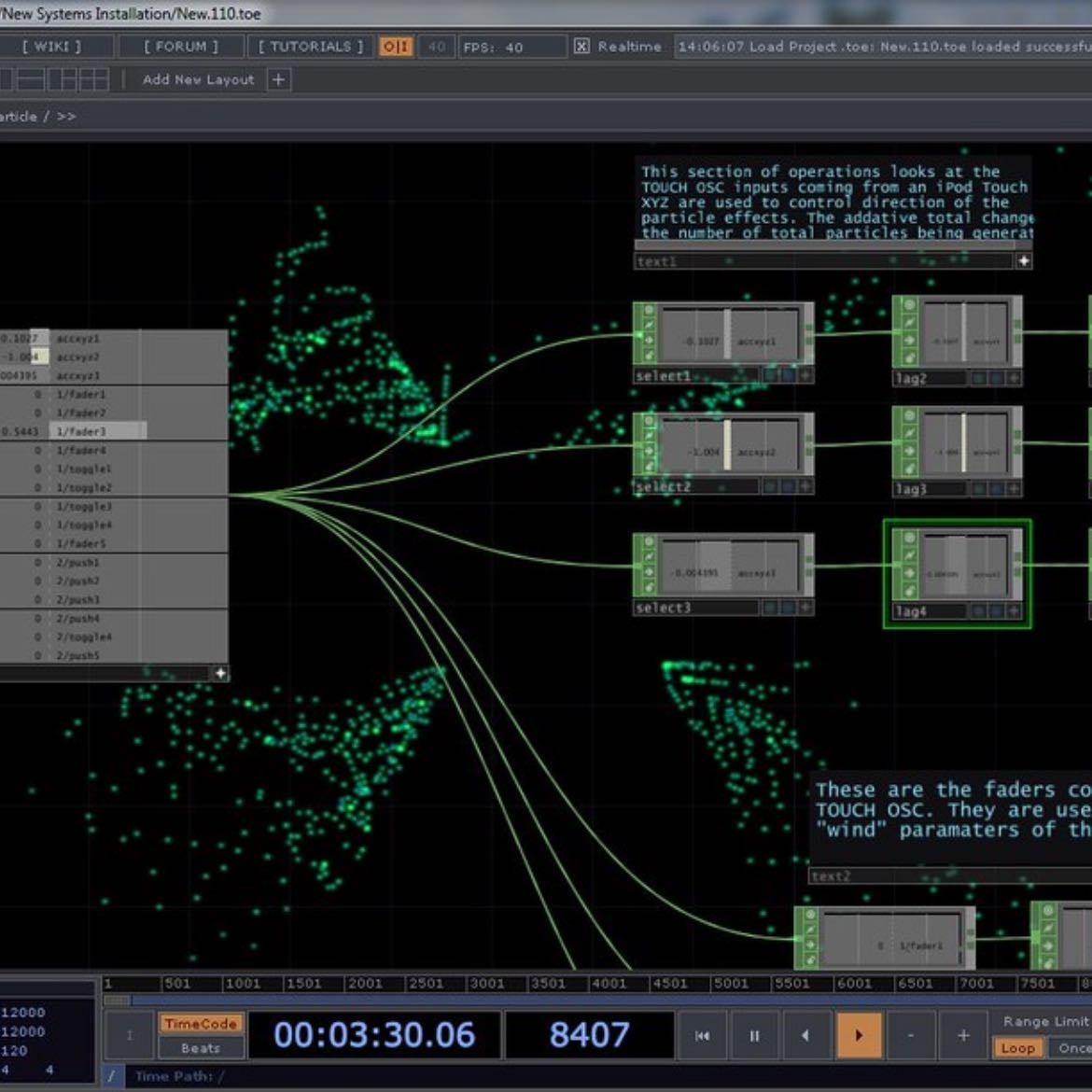Click the status message about New.110.toe
The image size is (1092, 1092).
(883, 47)
